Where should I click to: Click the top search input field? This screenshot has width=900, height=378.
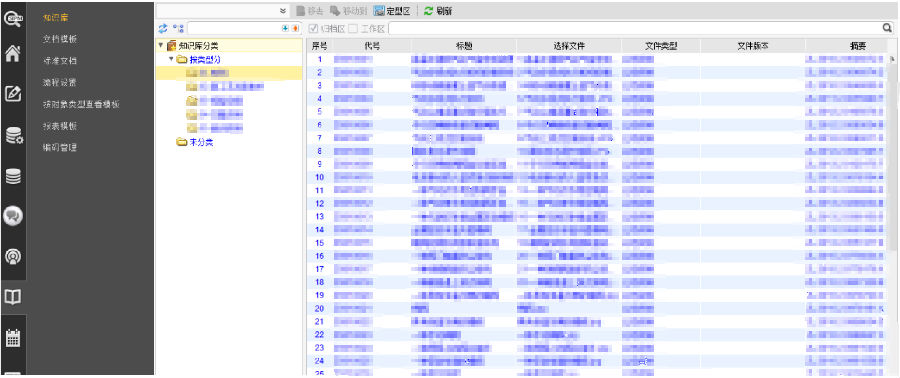[x=635, y=28]
